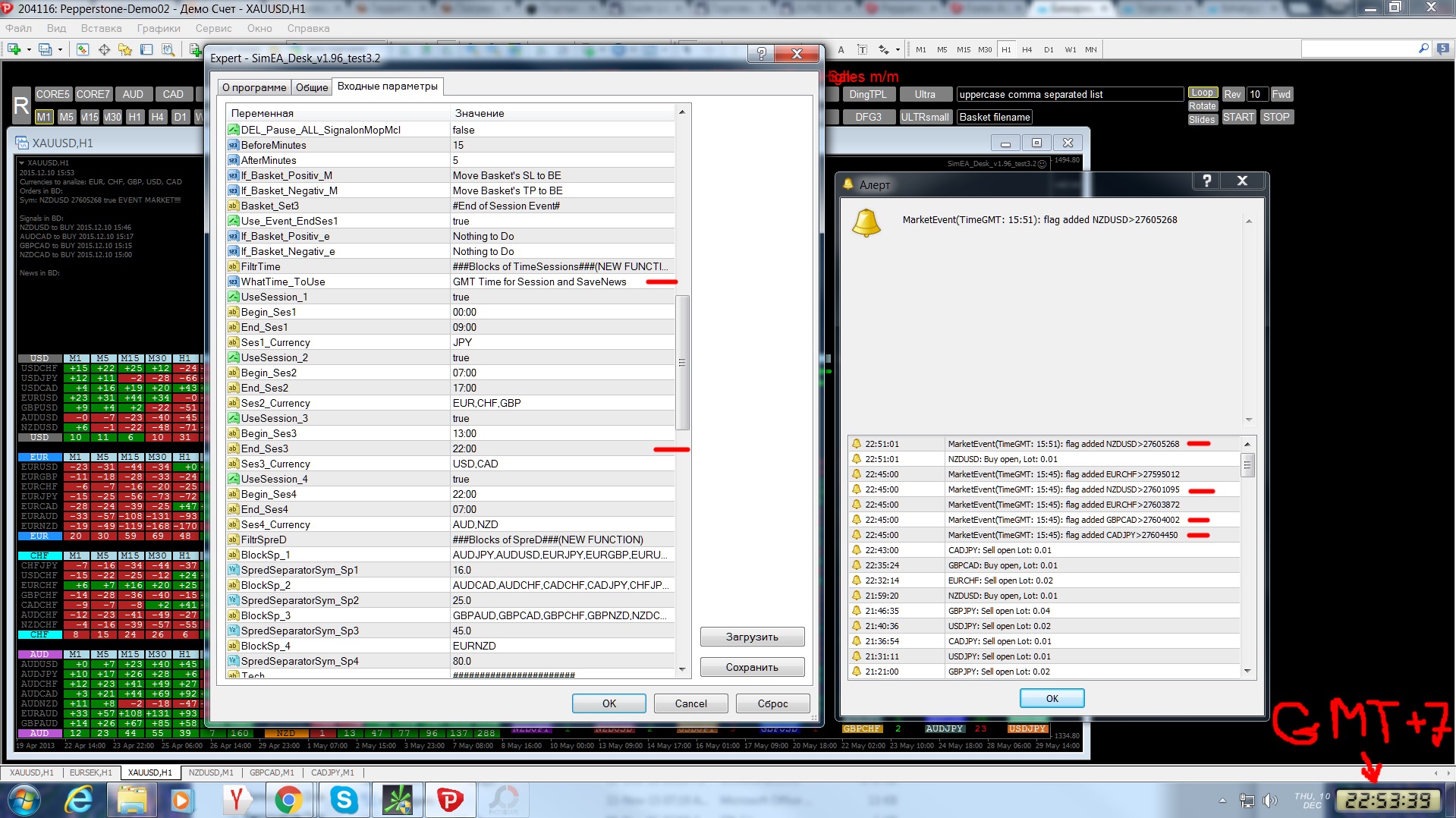Click the Загрузить load button
This screenshot has width=1456, height=818.
[752, 637]
